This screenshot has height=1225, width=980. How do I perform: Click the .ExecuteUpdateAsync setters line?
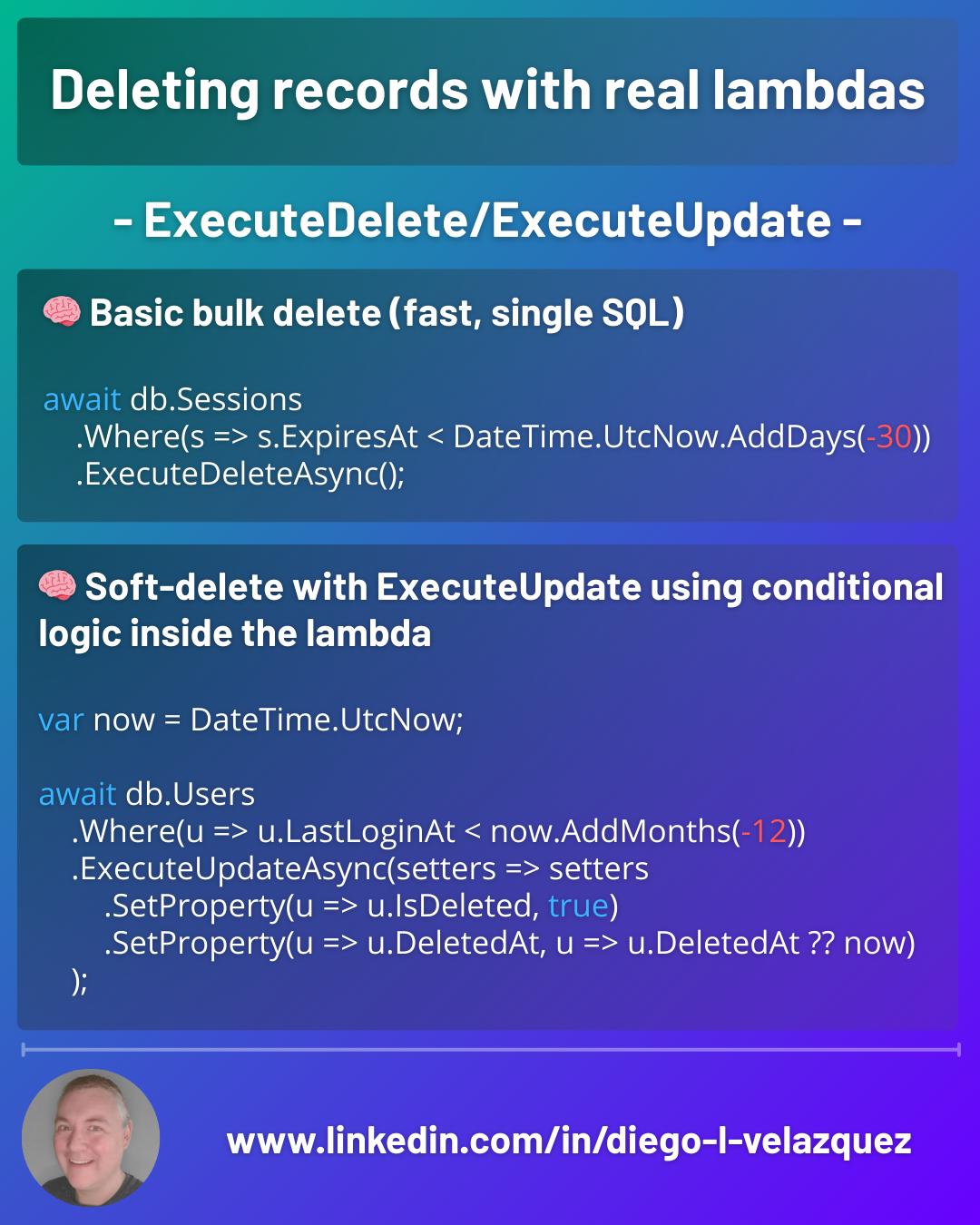pyautogui.click(x=359, y=868)
